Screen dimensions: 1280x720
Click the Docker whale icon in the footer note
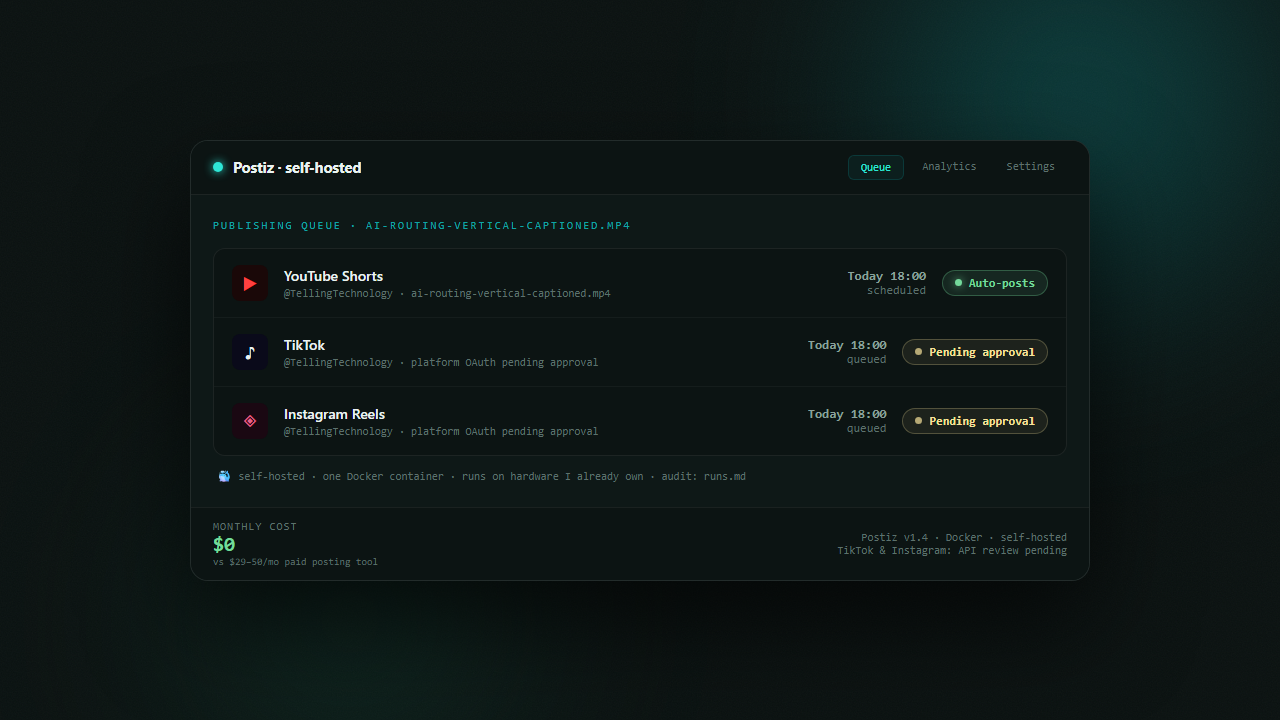[224, 476]
